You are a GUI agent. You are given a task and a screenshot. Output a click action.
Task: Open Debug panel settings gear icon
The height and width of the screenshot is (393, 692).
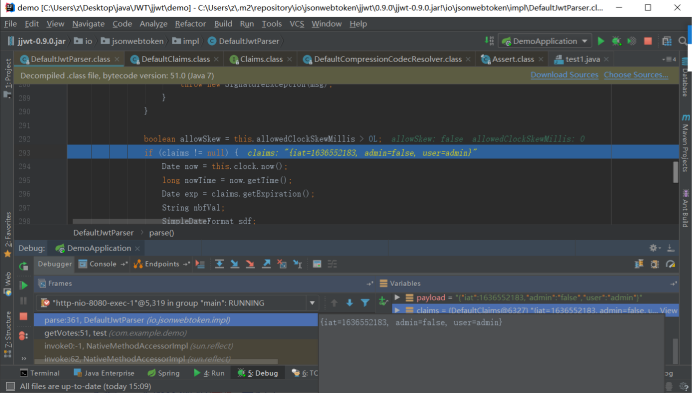pyautogui.click(x=654, y=248)
